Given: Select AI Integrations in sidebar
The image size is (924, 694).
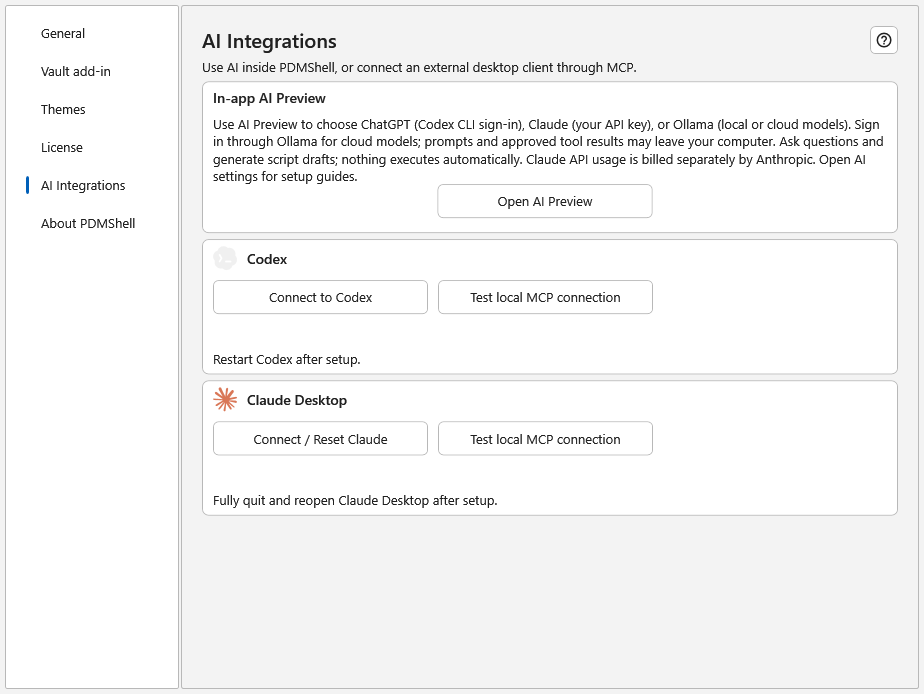Looking at the screenshot, I should coord(82,186).
